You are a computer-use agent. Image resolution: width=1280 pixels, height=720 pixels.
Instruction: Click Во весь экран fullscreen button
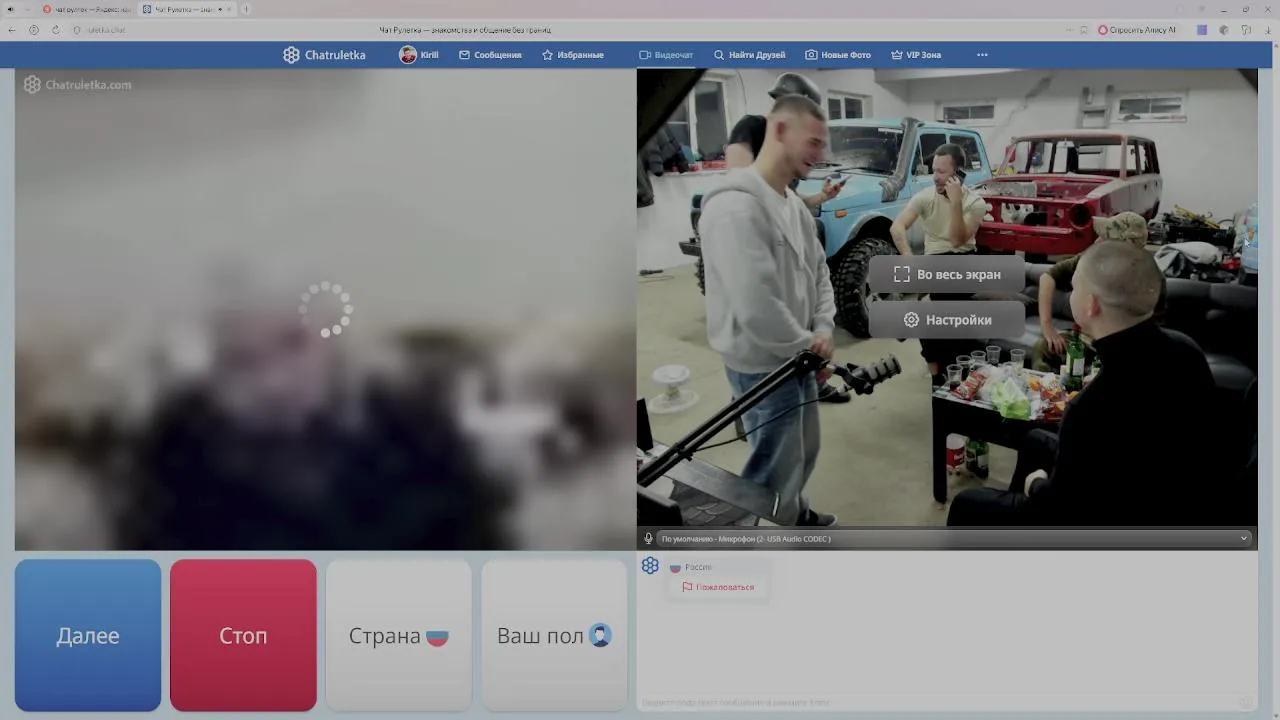[946, 274]
